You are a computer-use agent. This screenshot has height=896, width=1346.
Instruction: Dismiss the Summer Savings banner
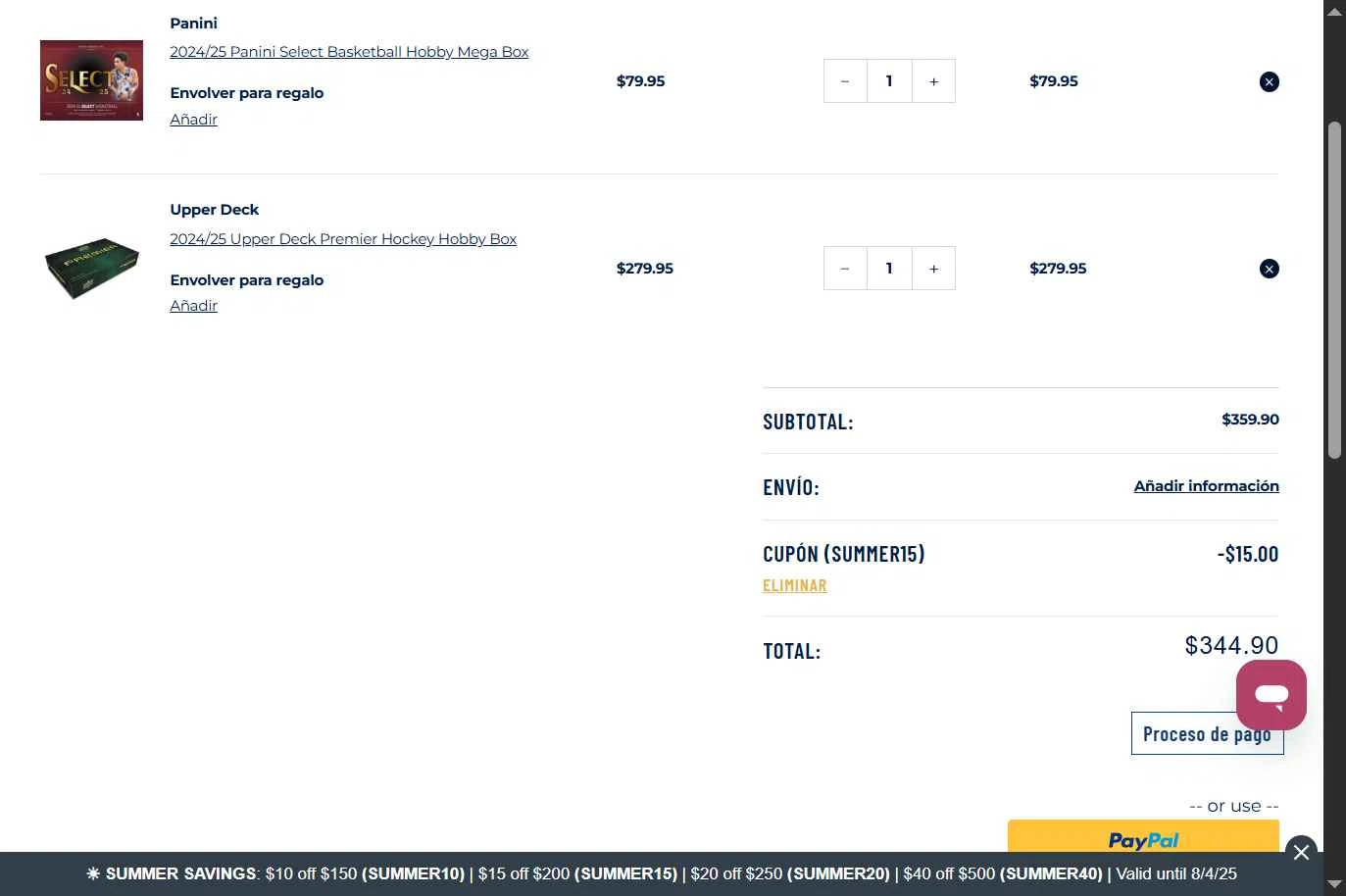point(1301,852)
